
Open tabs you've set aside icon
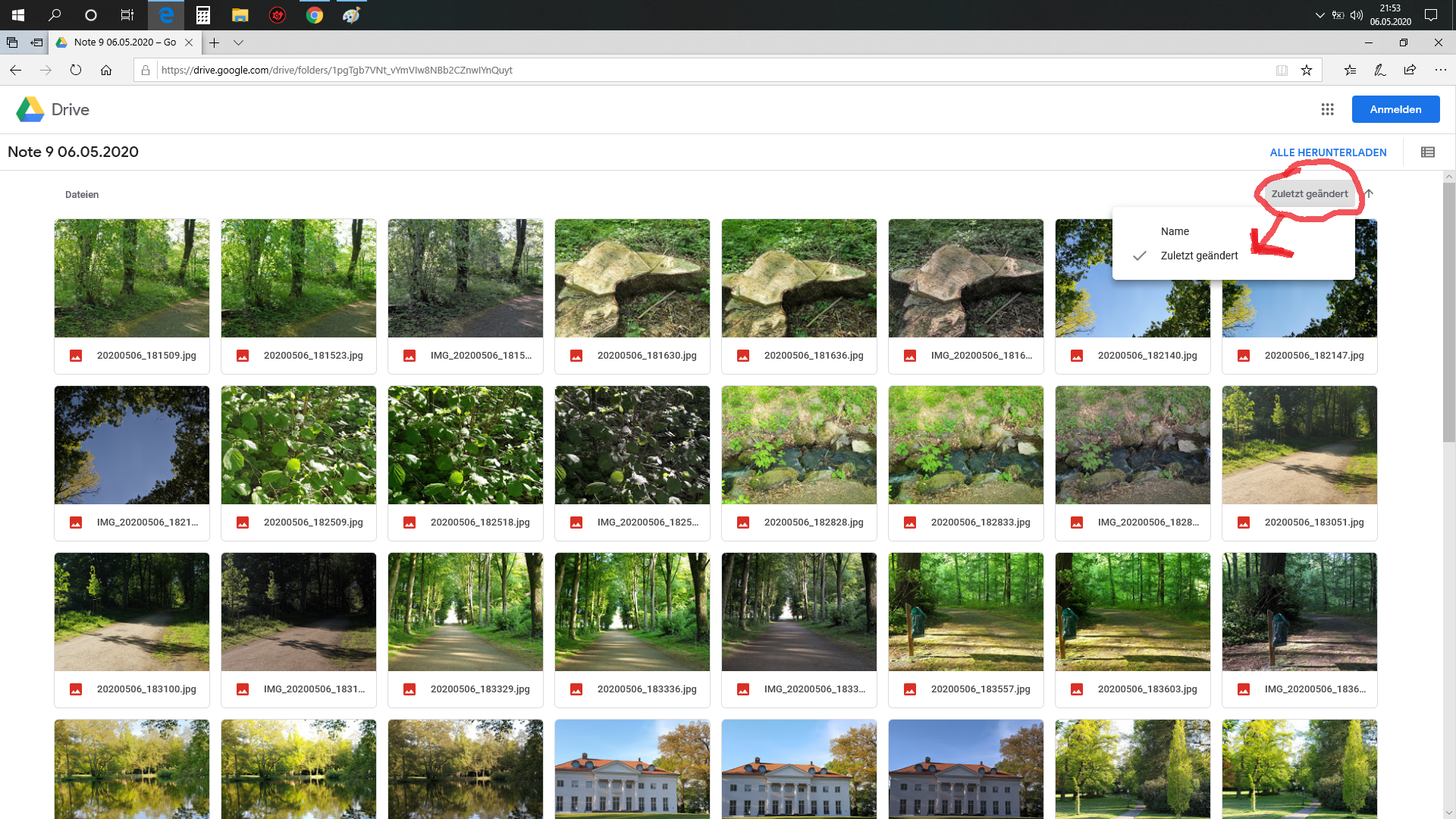pos(12,42)
